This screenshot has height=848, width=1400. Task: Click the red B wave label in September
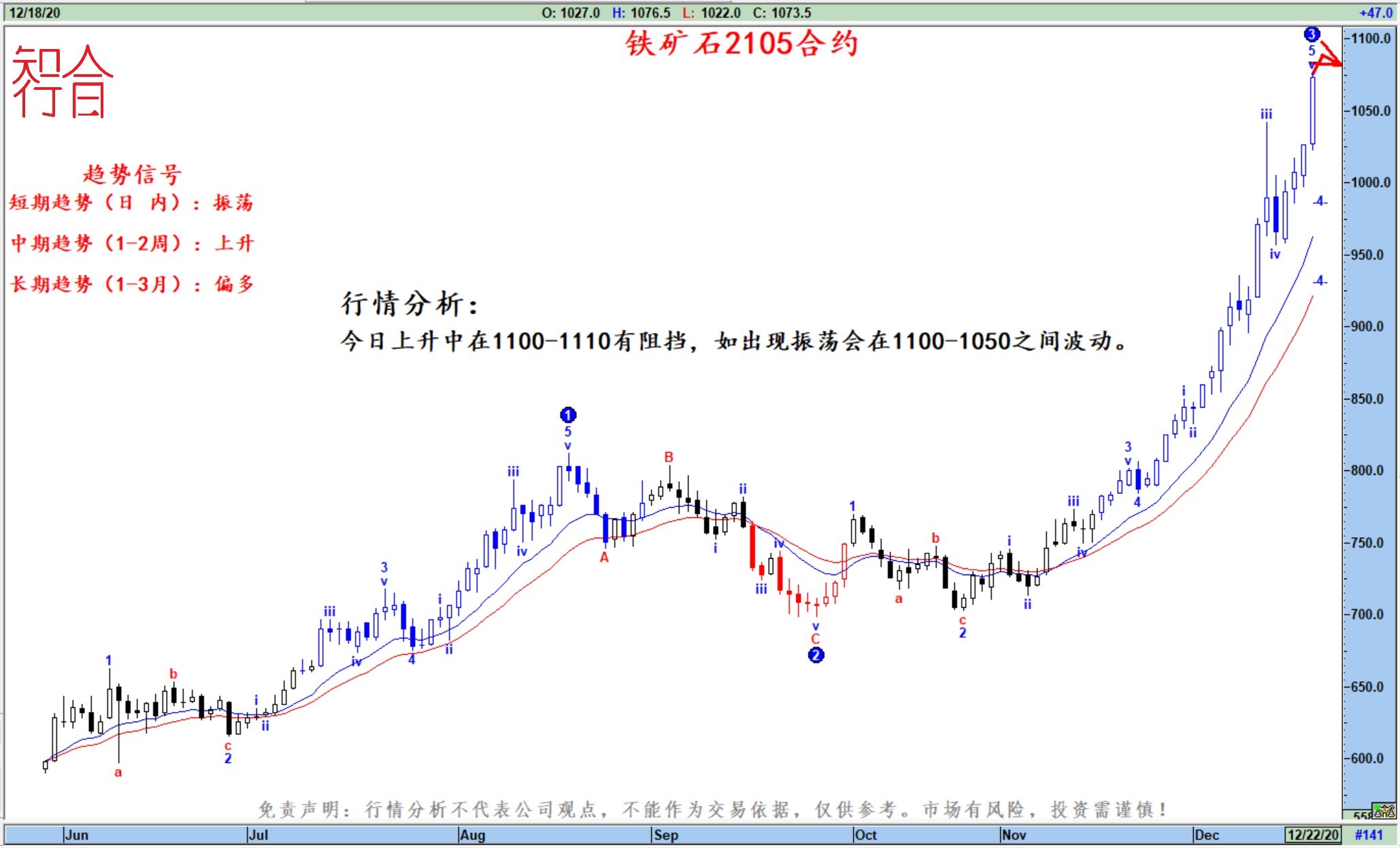click(669, 457)
